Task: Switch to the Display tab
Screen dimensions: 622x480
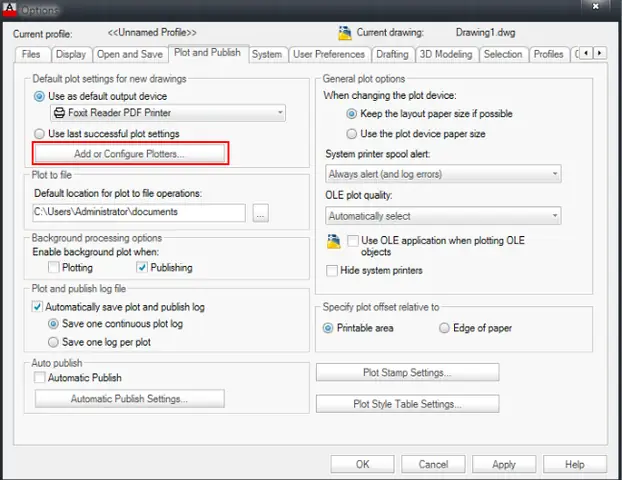Action: (71, 54)
